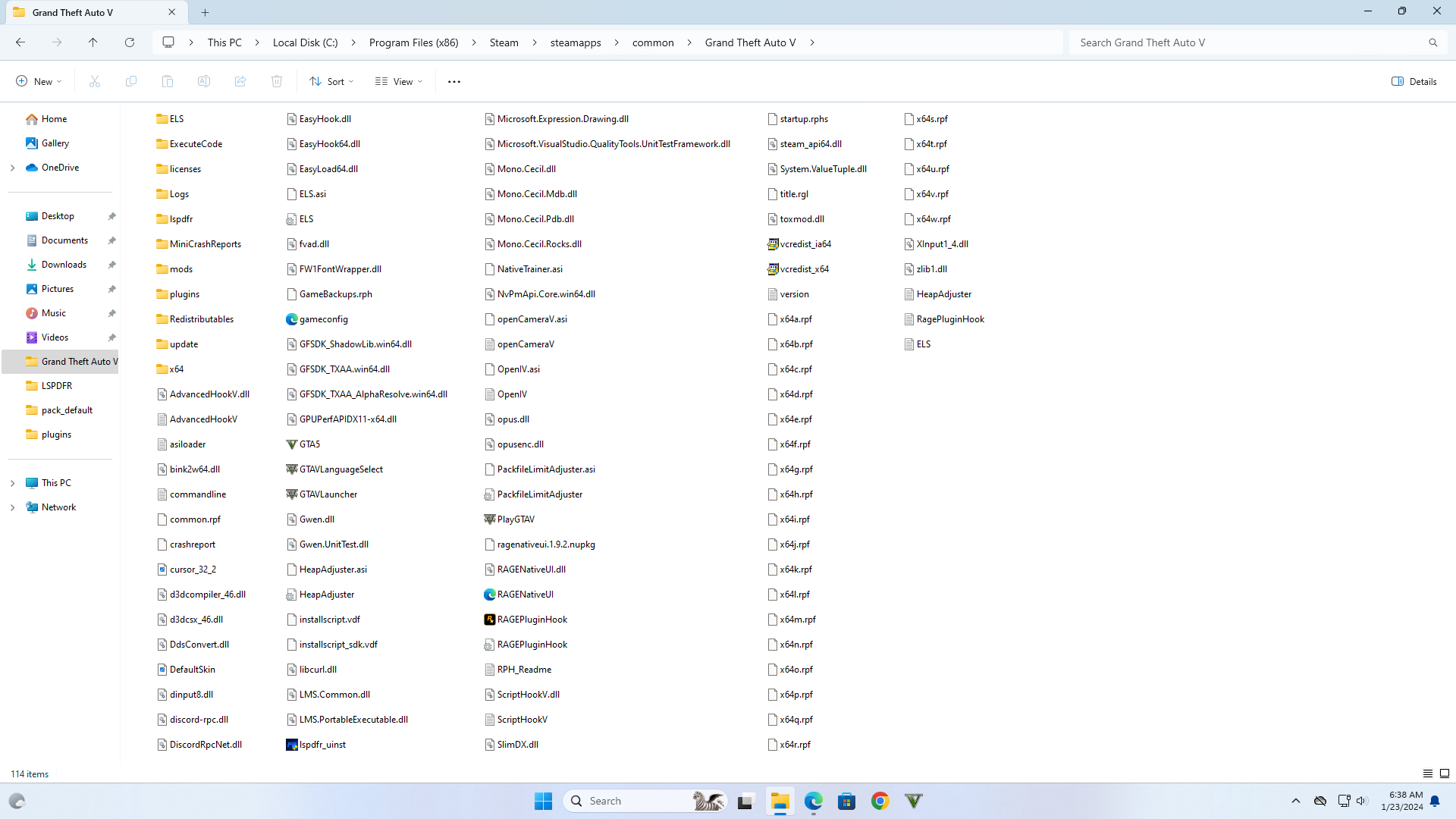This screenshot has width=1456, height=819.
Task: Open the See more ellipsis menu
Action: 454,81
